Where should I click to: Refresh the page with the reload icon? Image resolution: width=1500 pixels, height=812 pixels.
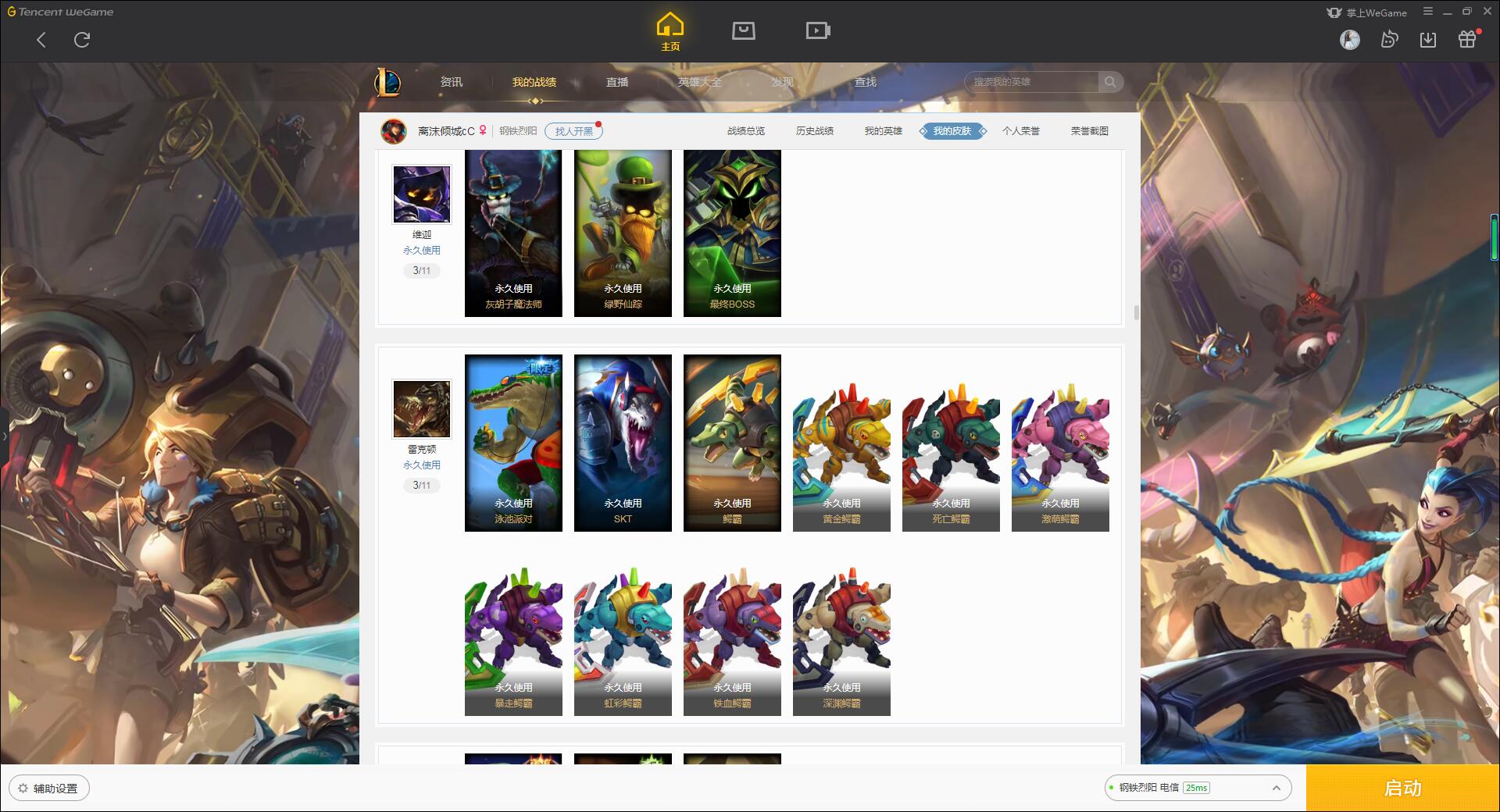pyautogui.click(x=82, y=40)
